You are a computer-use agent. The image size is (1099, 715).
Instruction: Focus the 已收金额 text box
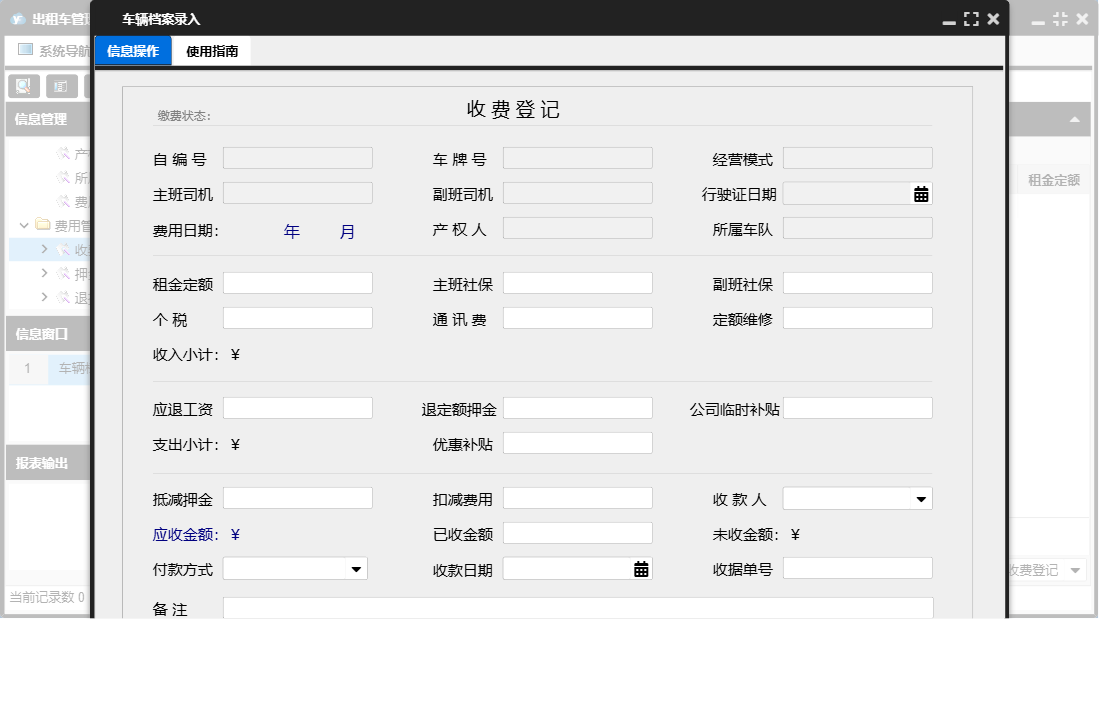577,533
